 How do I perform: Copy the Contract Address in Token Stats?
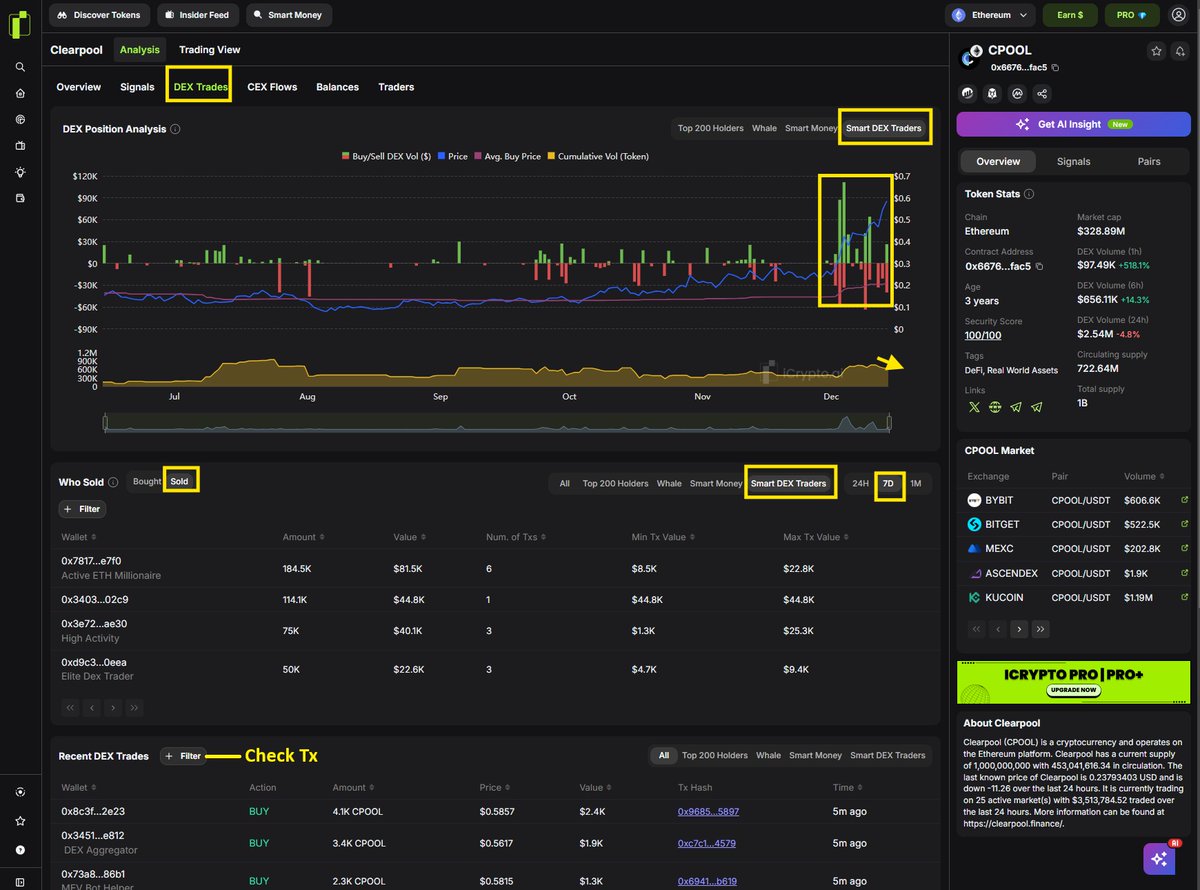click(1039, 266)
